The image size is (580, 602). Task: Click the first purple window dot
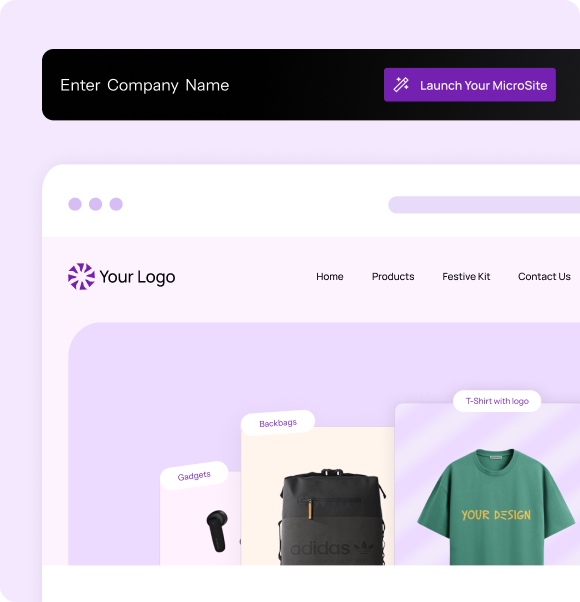point(75,204)
